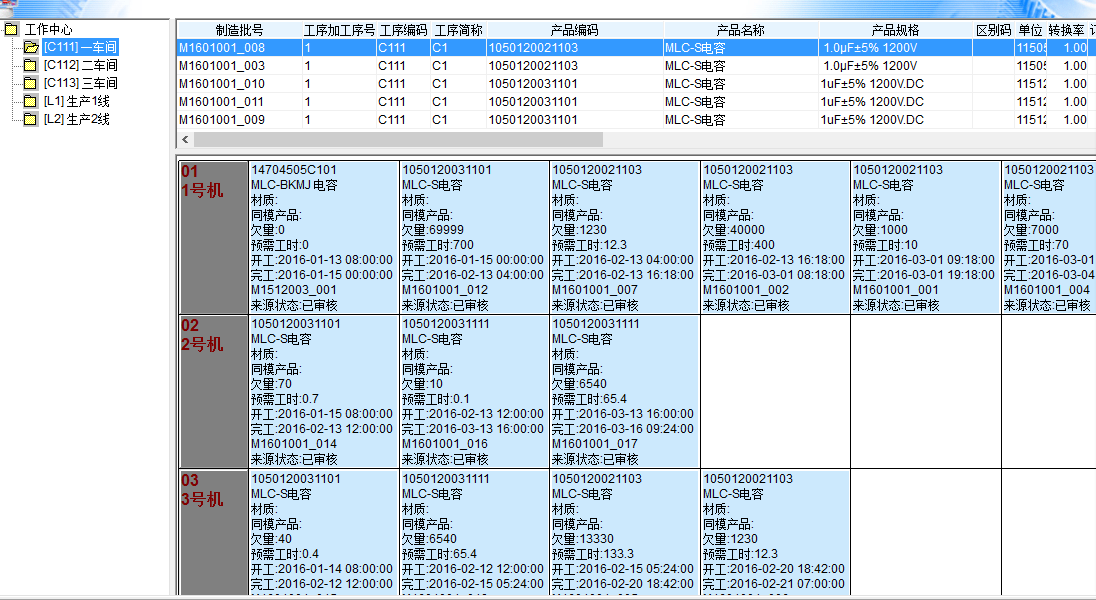The width and height of the screenshot is (1096, 600).
Task: Select the [C112] 二车间 tree node
Action: click(x=80, y=65)
